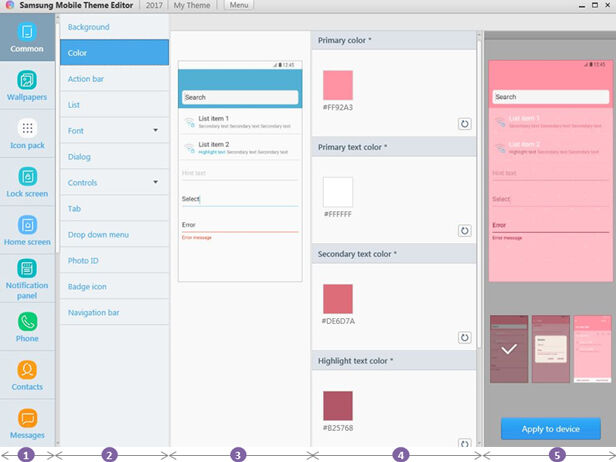Open the Dialog settings
The width and height of the screenshot is (616, 462).
click(x=114, y=156)
